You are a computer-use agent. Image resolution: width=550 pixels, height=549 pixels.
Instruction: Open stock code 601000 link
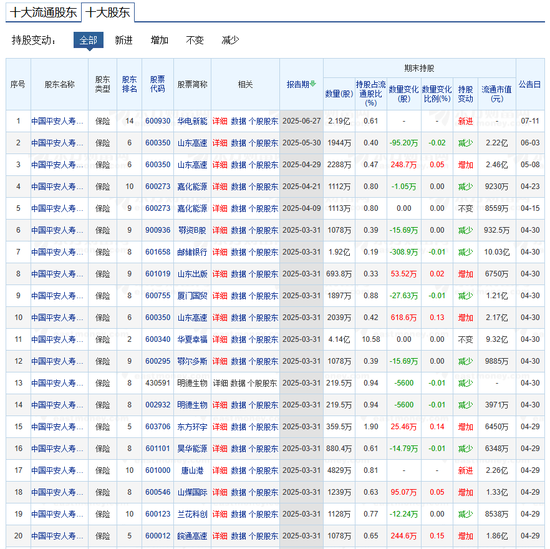pyautogui.click(x=158, y=470)
